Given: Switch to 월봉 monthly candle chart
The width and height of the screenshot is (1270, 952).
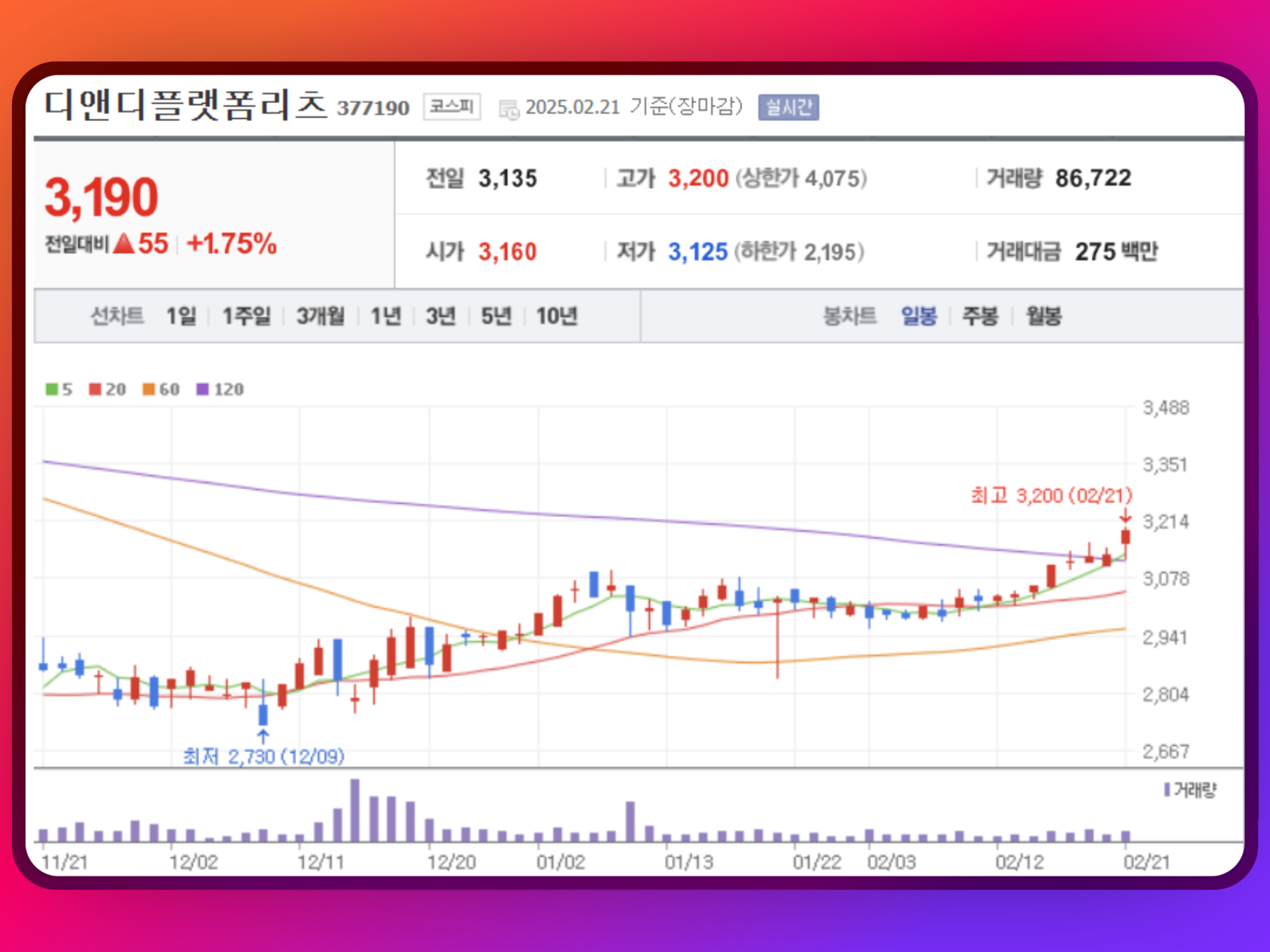Looking at the screenshot, I should click(1043, 316).
